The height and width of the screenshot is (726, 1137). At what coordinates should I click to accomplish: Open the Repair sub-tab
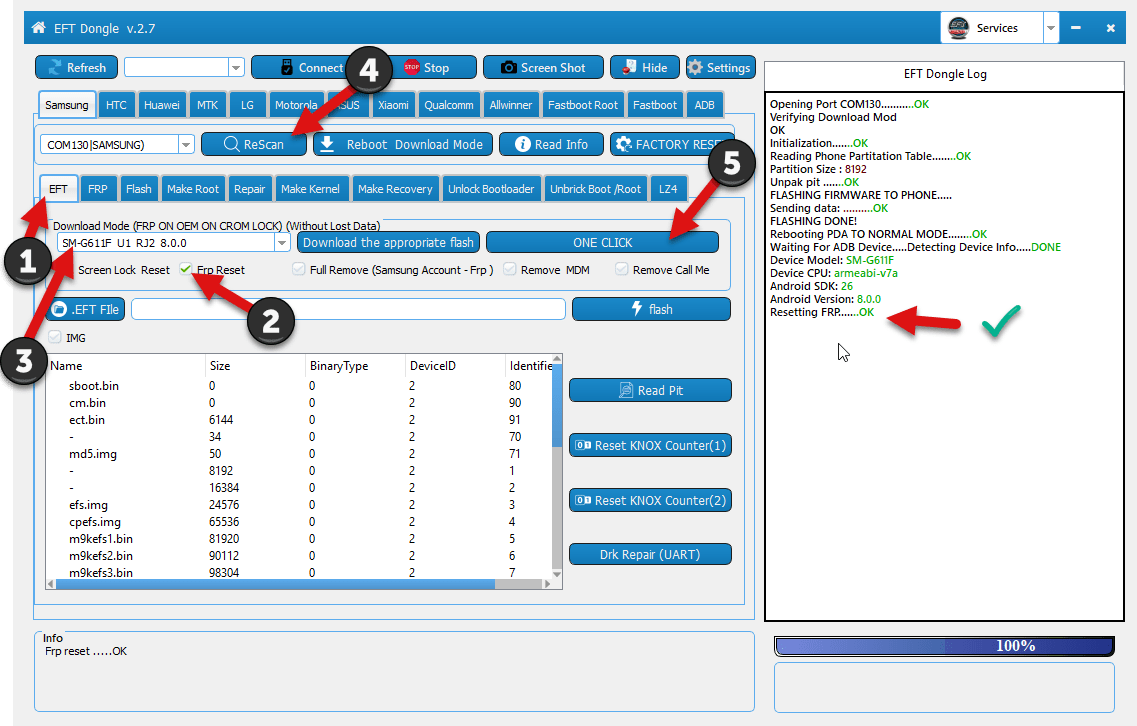[249, 189]
